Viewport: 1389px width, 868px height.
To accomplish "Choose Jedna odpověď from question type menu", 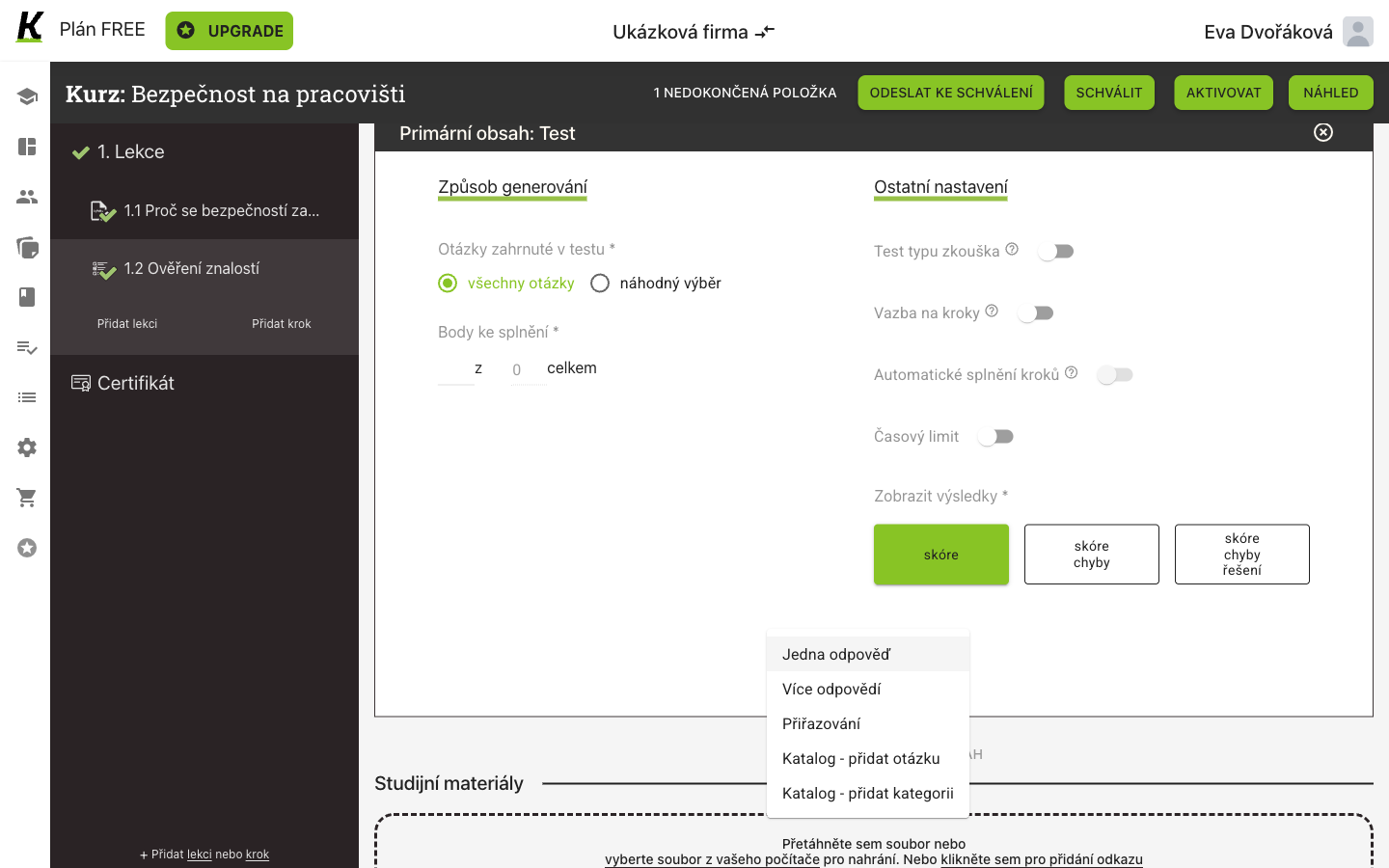I will coord(868,654).
